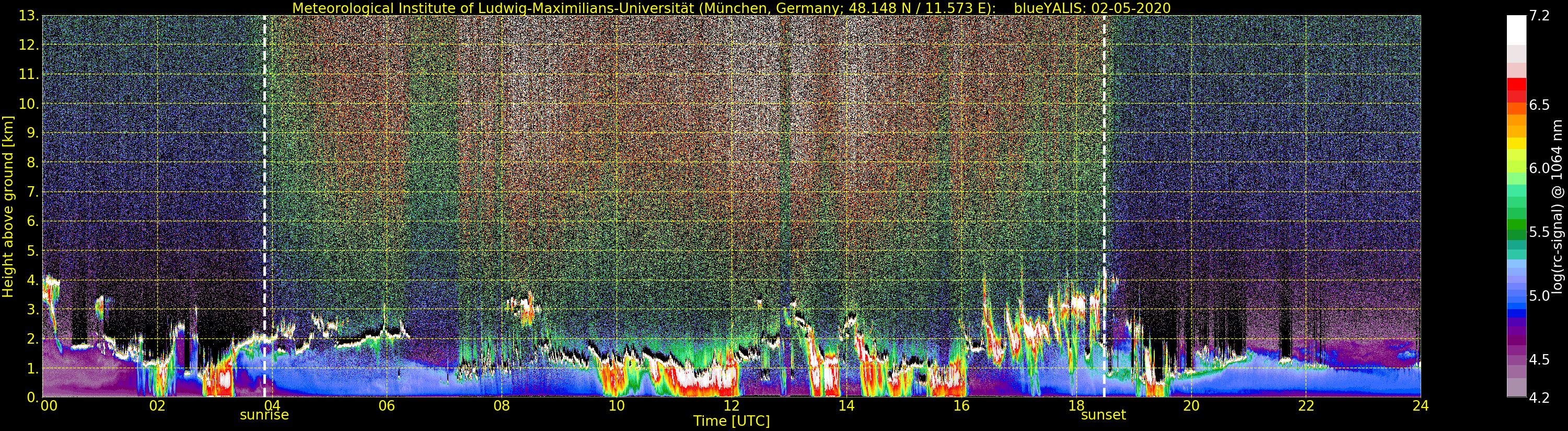
Task: Click the height axis tick label '1.'
Action: coord(33,368)
